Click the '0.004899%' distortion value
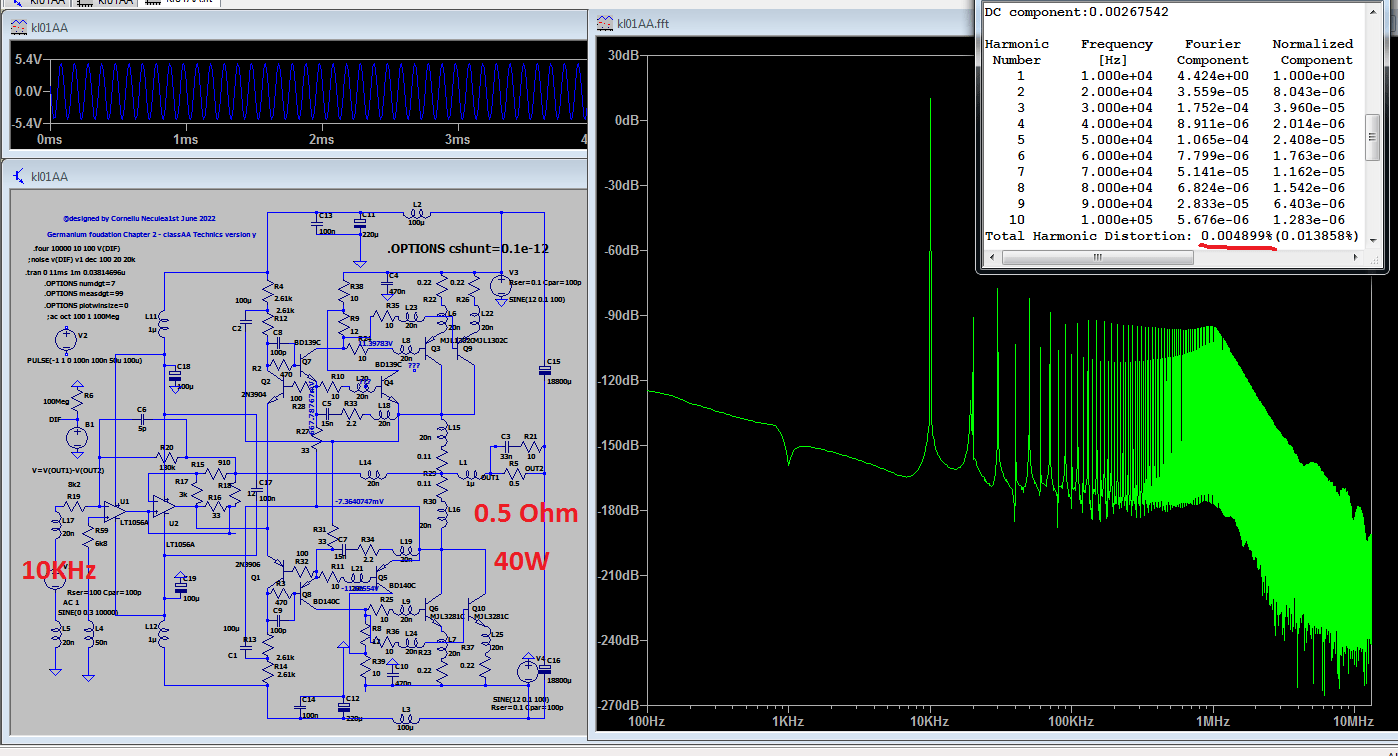This screenshot has width=1398, height=756. pos(1237,236)
